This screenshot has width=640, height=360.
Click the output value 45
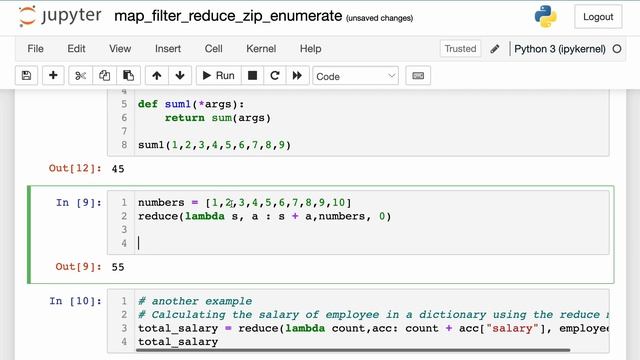118,169
